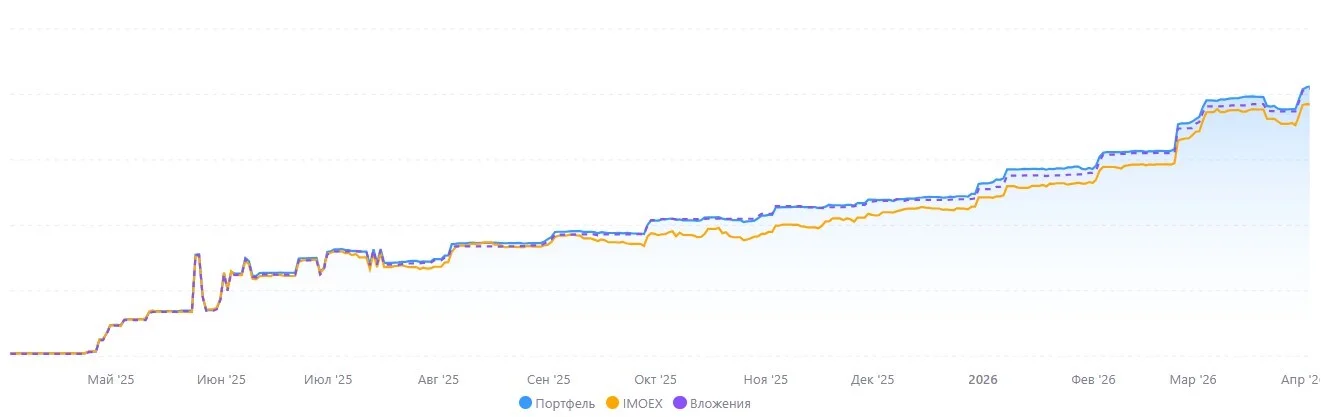The width and height of the screenshot is (1338, 417).
Task: Click the purple Вложения legend dot
Action: 680,403
